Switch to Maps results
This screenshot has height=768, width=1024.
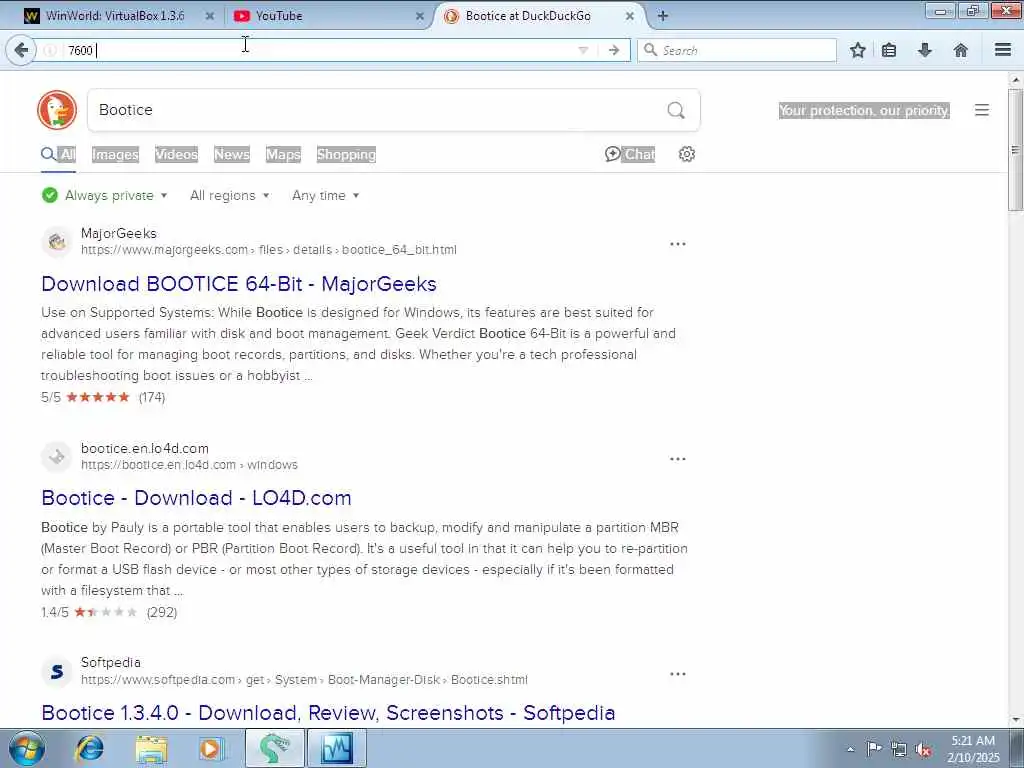[x=283, y=154]
